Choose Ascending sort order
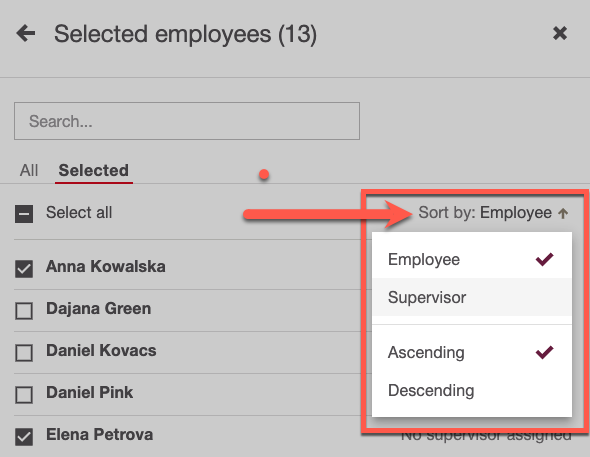Screen dimensions: 590x457 [x=472, y=352]
